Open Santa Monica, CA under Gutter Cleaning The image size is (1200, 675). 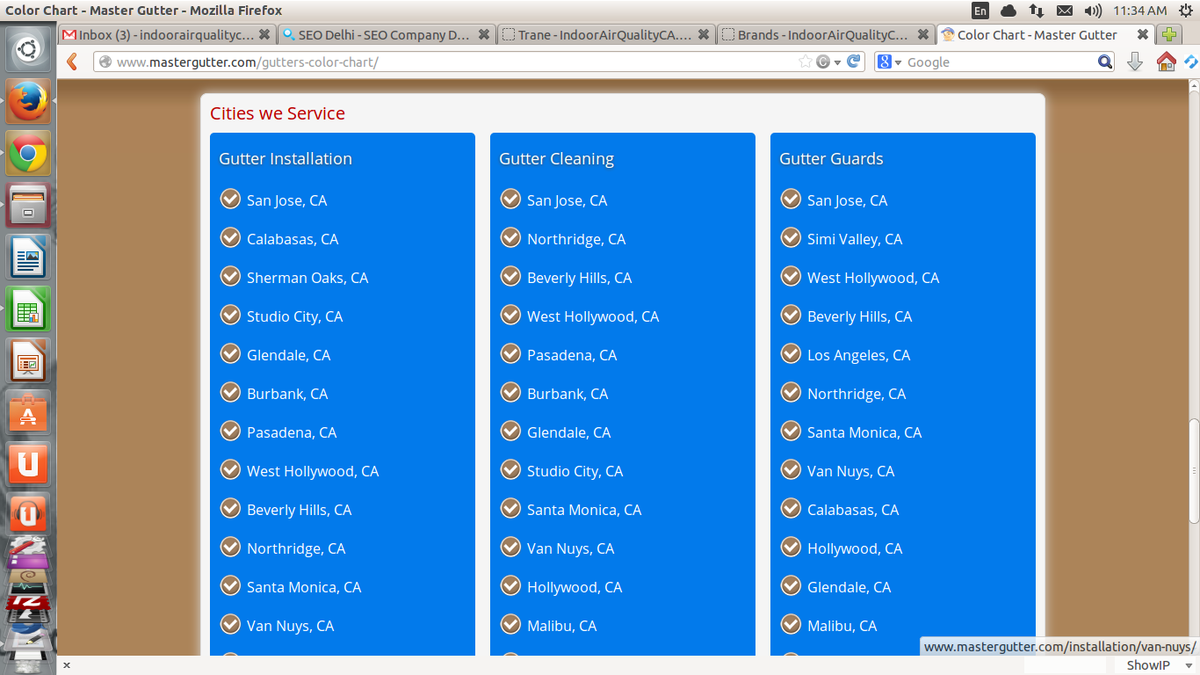[x=584, y=510]
